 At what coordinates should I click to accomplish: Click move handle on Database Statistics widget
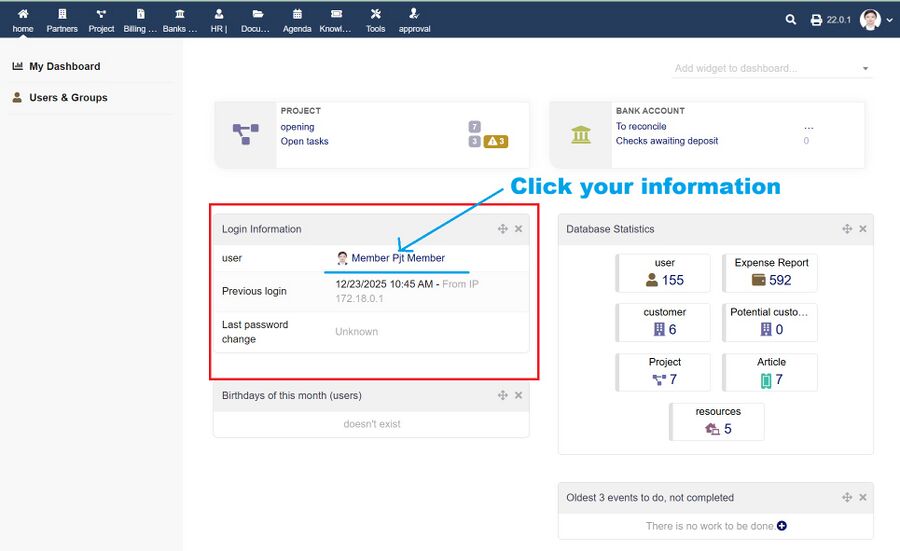[847, 229]
